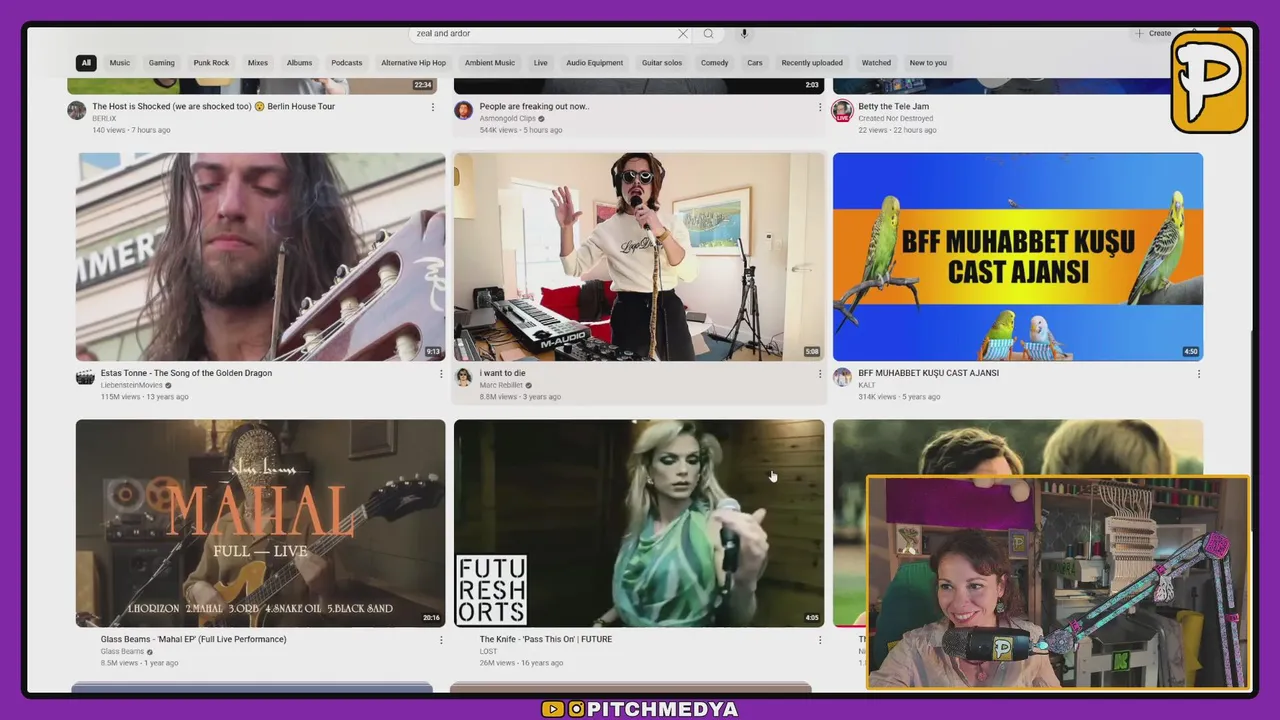The image size is (1280, 720).
Task: Select the New to you chip
Action: point(928,63)
